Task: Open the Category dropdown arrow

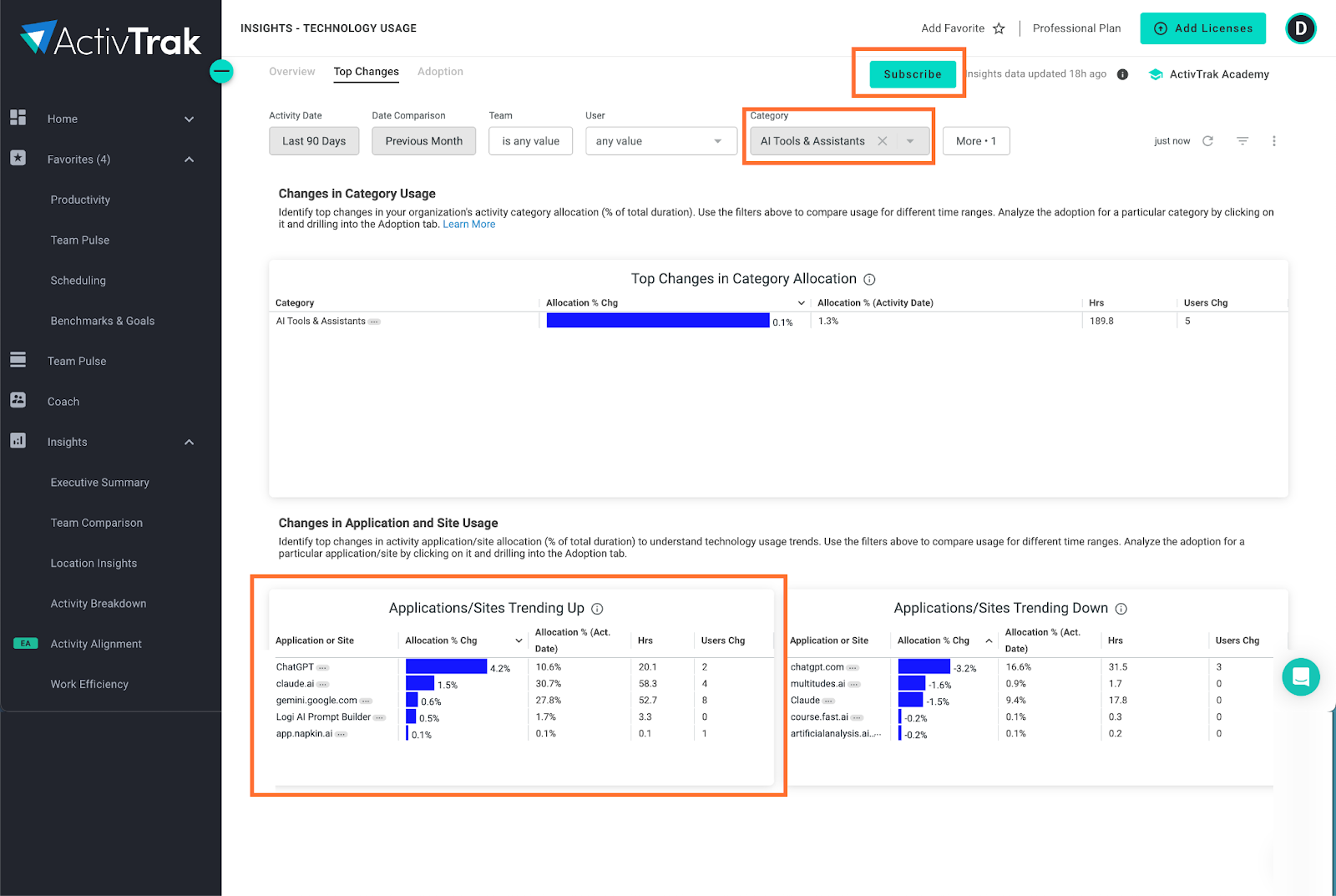Action: click(910, 141)
